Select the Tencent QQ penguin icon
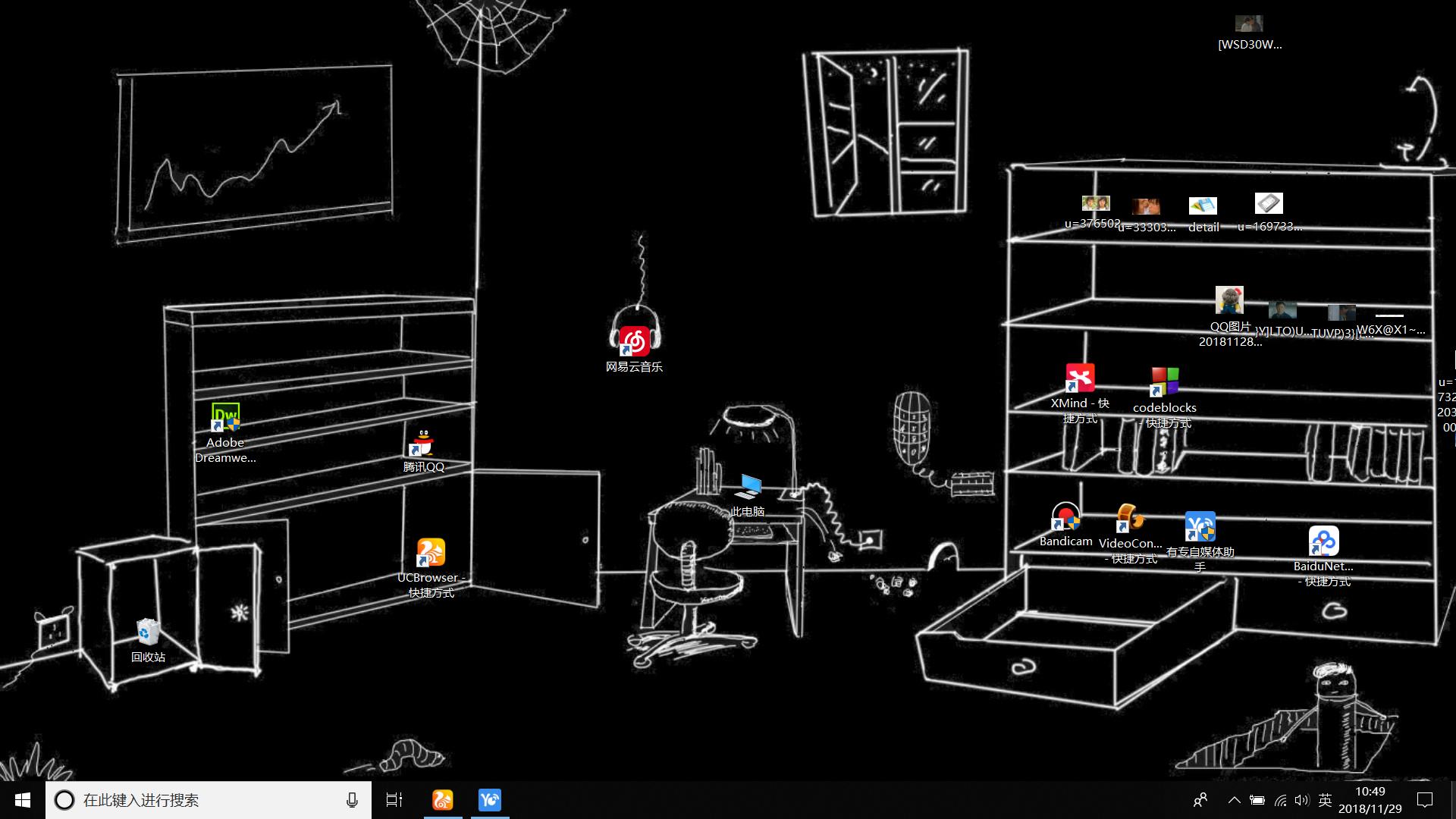Image resolution: width=1456 pixels, height=819 pixels. 422,443
